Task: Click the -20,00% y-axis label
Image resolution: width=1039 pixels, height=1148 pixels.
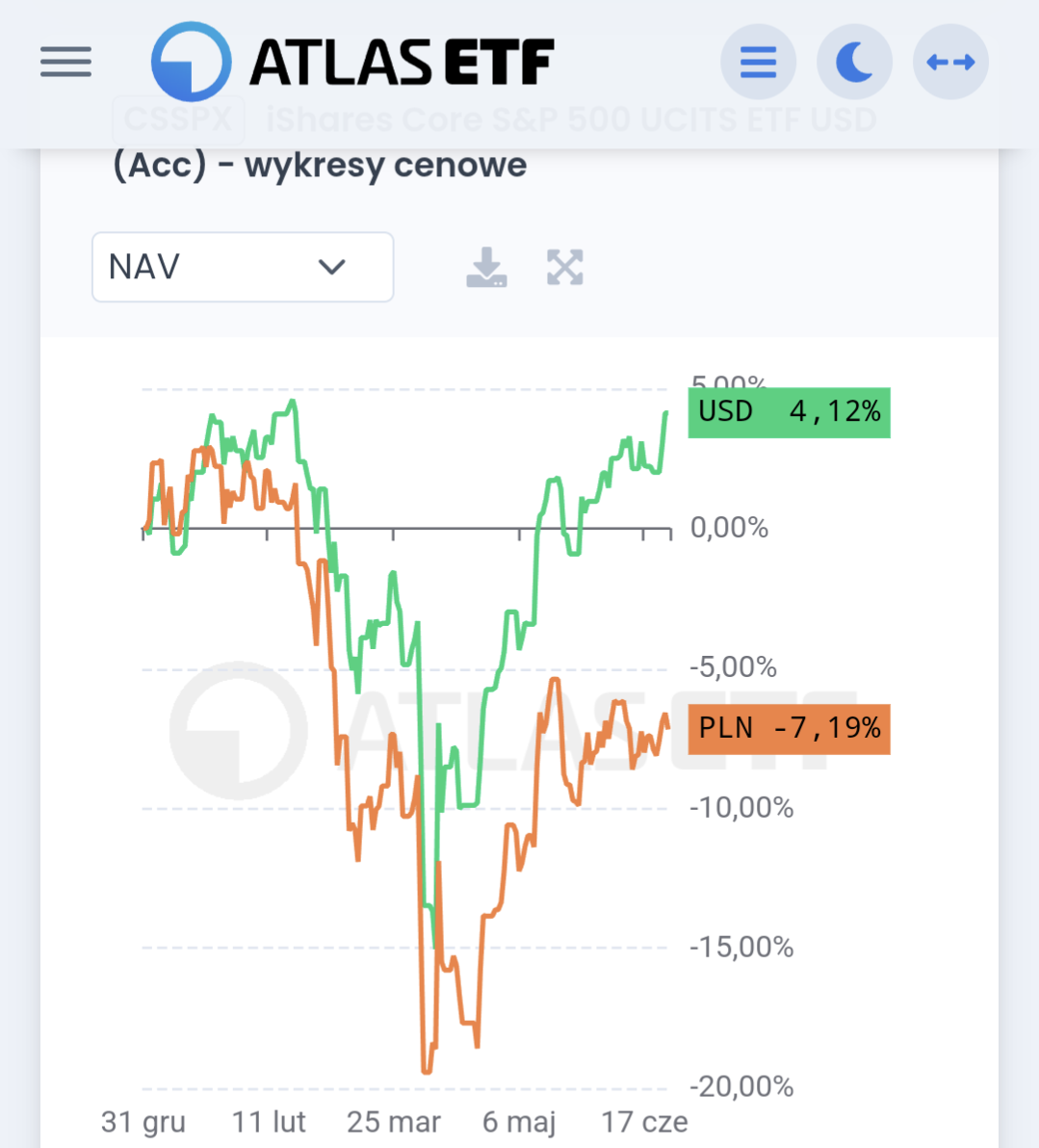Action: pos(741,1086)
